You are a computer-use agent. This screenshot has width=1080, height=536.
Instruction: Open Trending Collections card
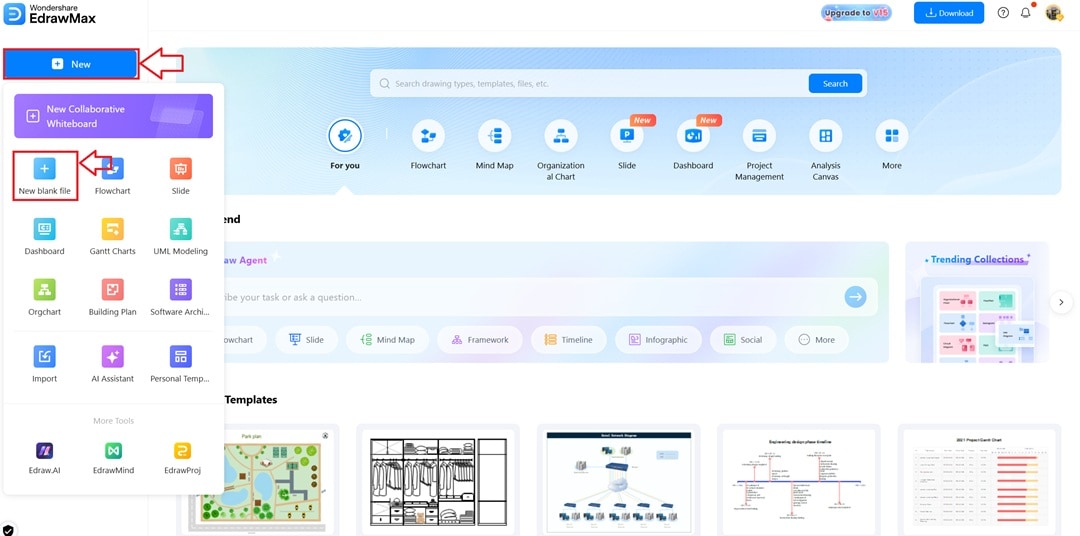click(x=977, y=302)
